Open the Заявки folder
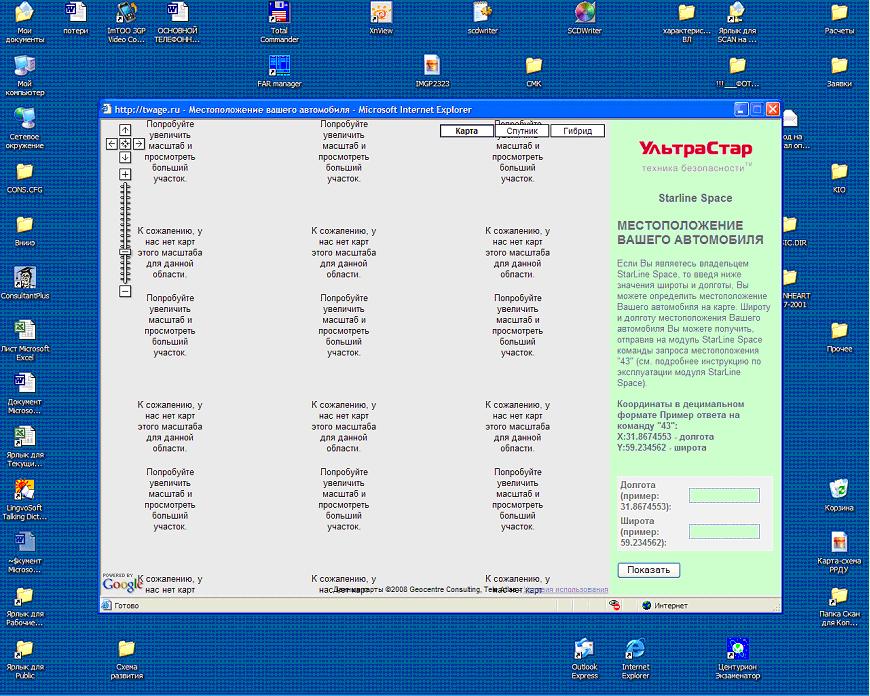This screenshot has width=870, height=696. (x=839, y=72)
